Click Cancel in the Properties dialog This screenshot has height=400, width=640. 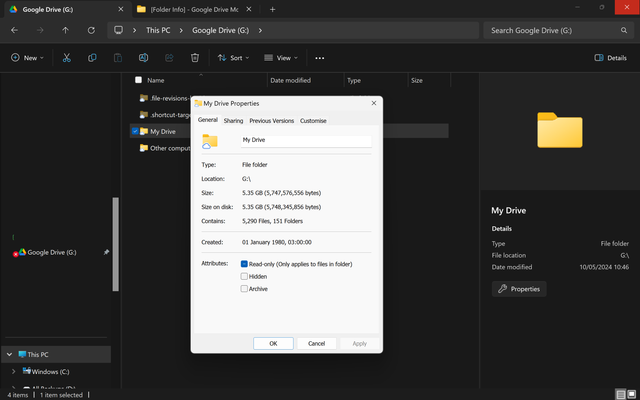pyautogui.click(x=316, y=343)
